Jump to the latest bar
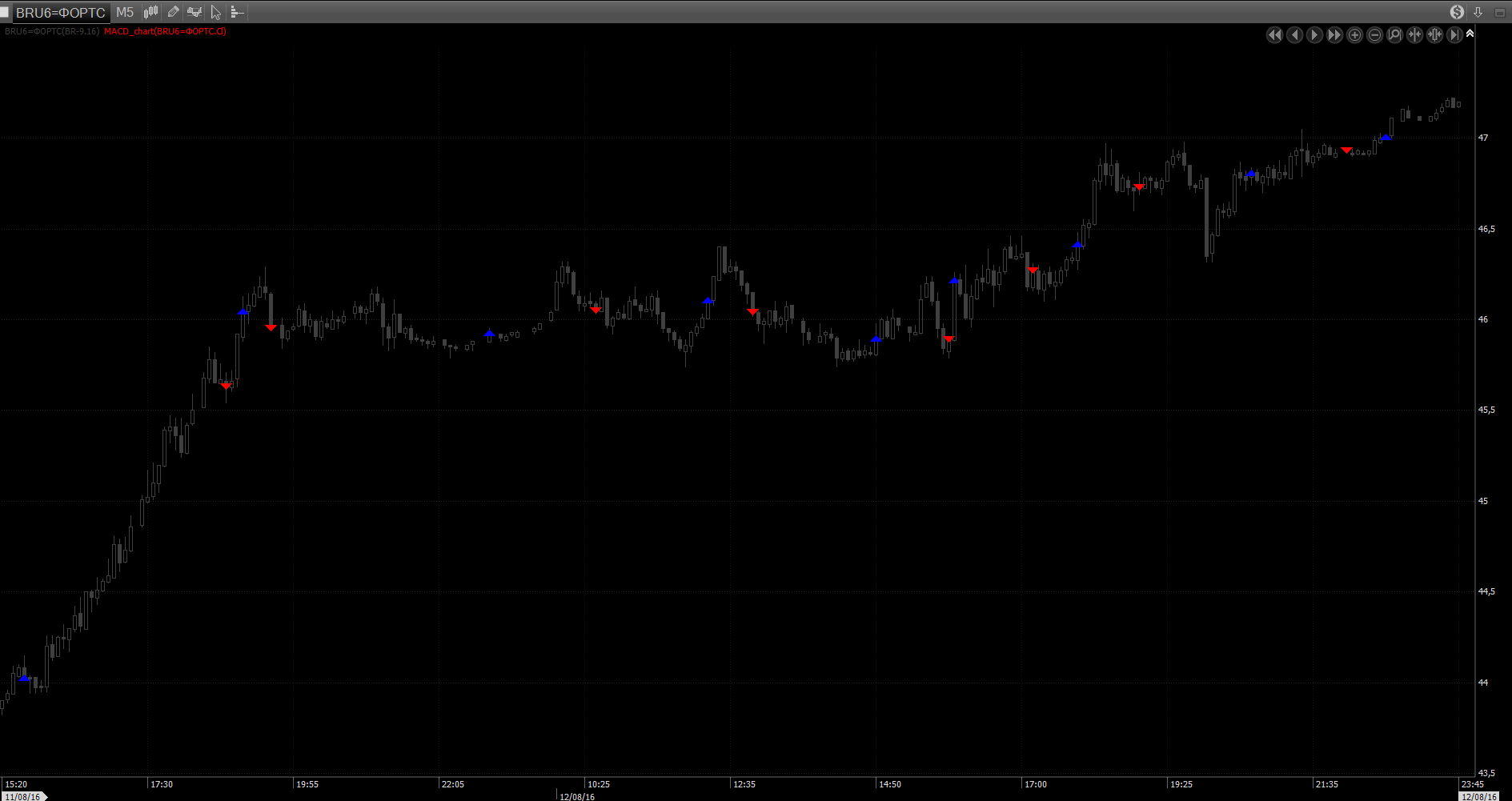 coord(1454,35)
